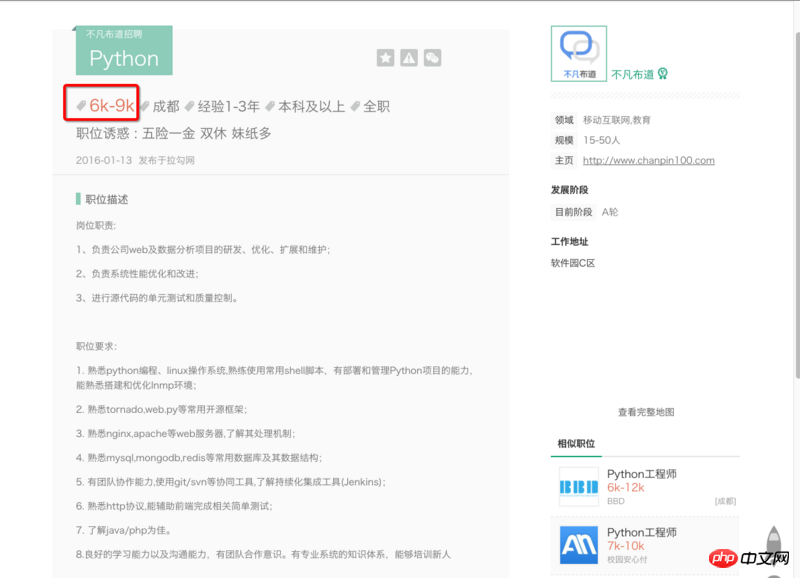Click the 领域 field label

(x=564, y=120)
